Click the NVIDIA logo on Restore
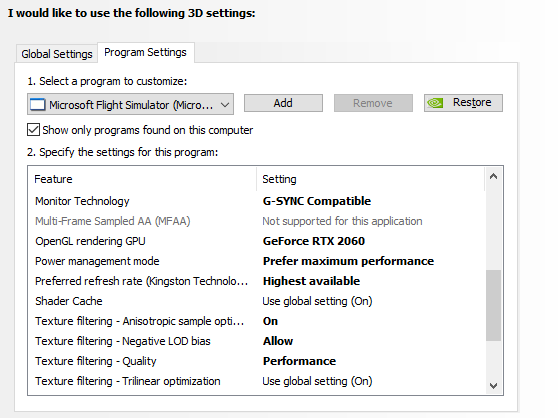This screenshot has height=418, width=558. click(x=435, y=103)
